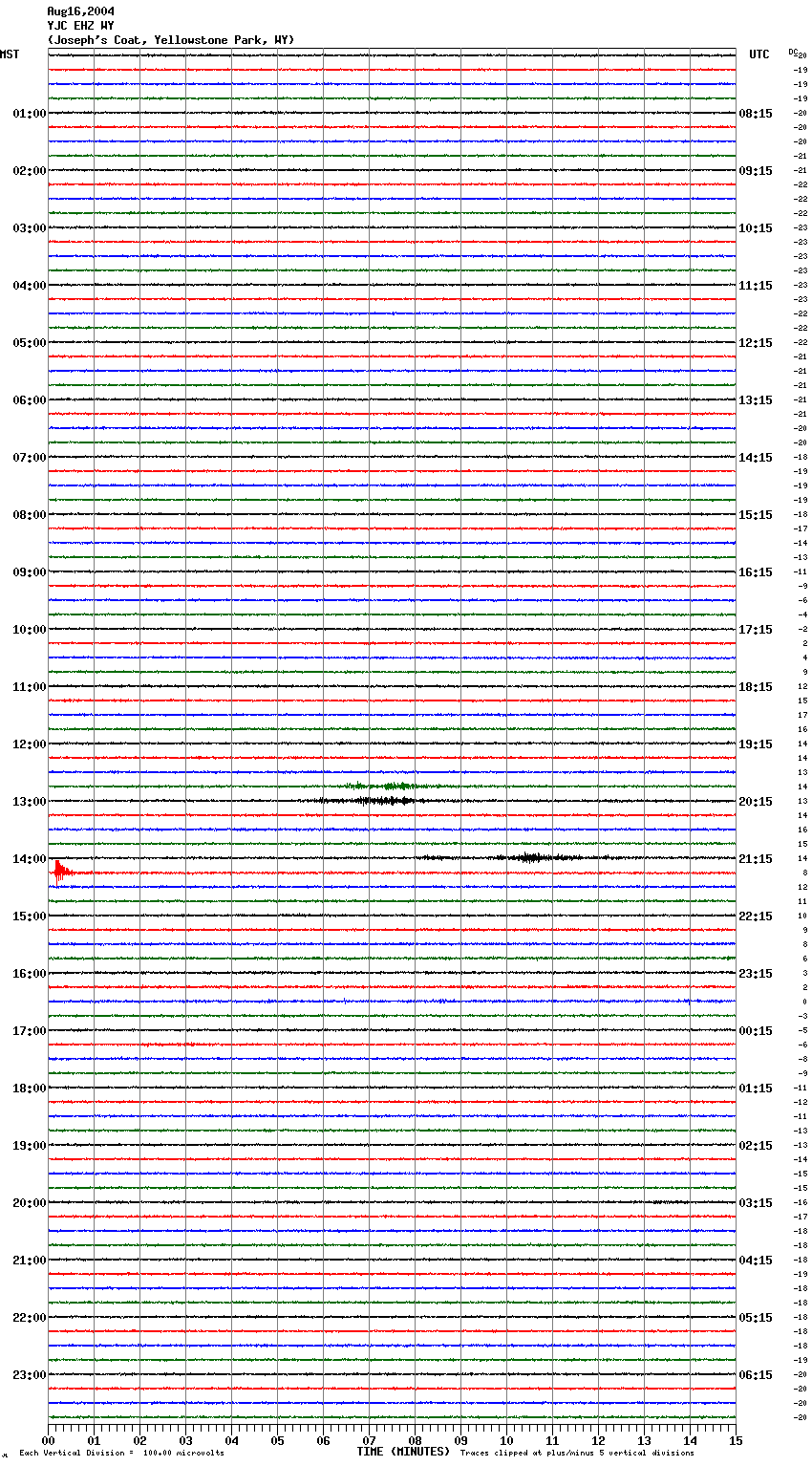Select the 02:00 MST time label

click(x=29, y=171)
